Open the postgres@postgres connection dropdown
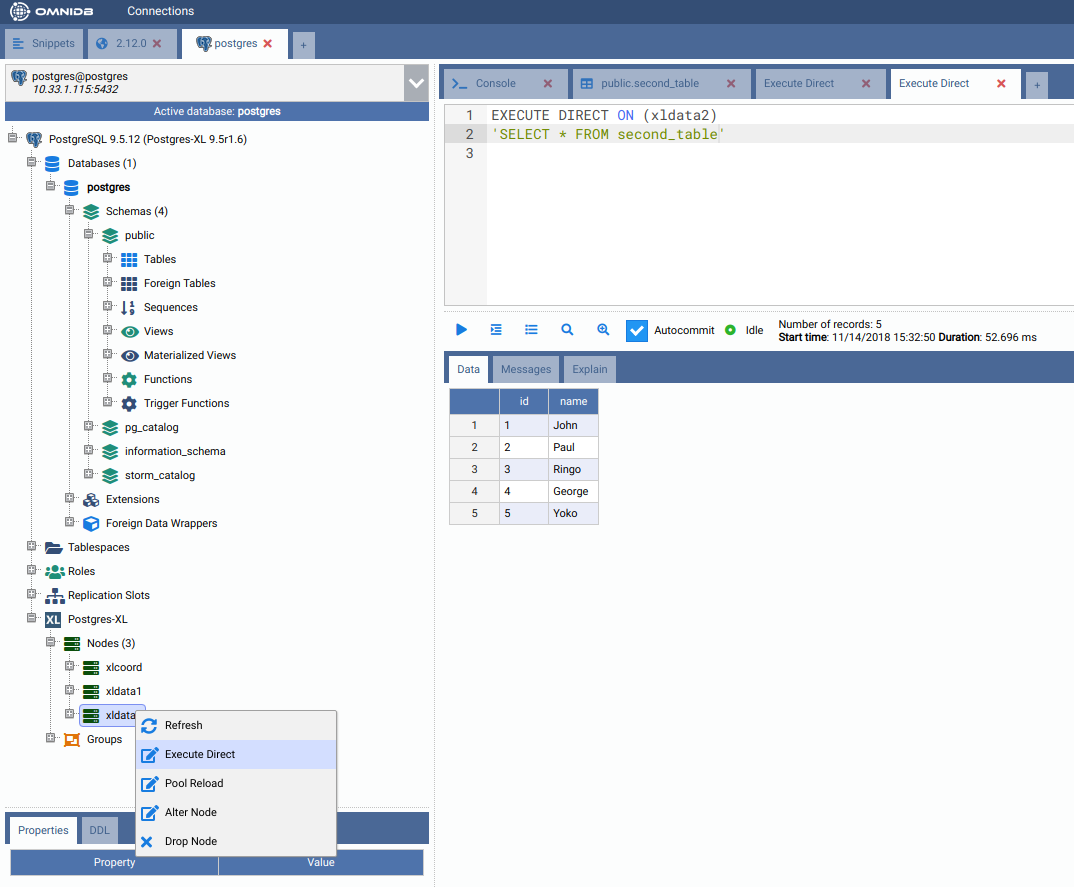This screenshot has width=1074, height=887. point(416,84)
